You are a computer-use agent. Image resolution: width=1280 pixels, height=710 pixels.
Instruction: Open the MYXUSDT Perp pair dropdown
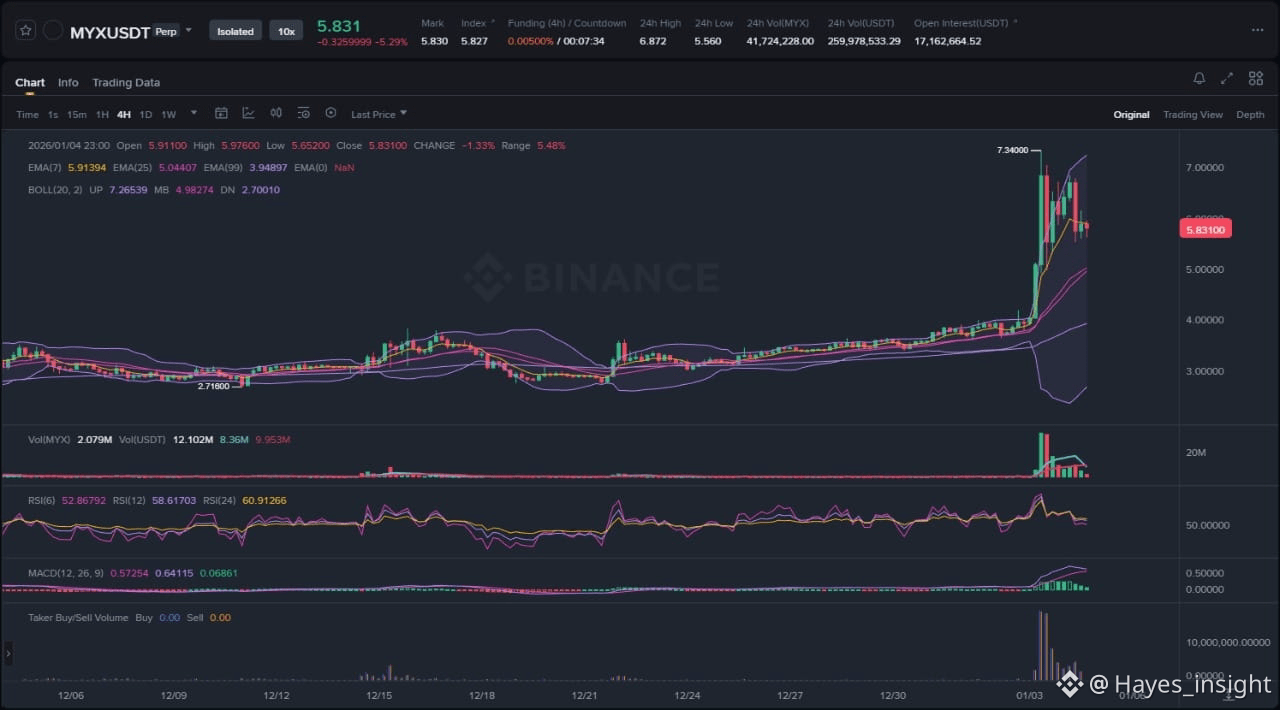pyautogui.click(x=188, y=31)
